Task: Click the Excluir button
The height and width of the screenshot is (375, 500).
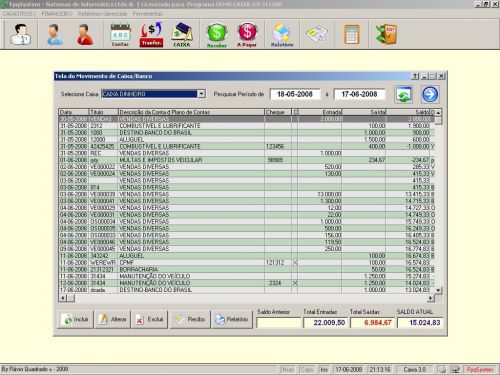Action: [150, 319]
